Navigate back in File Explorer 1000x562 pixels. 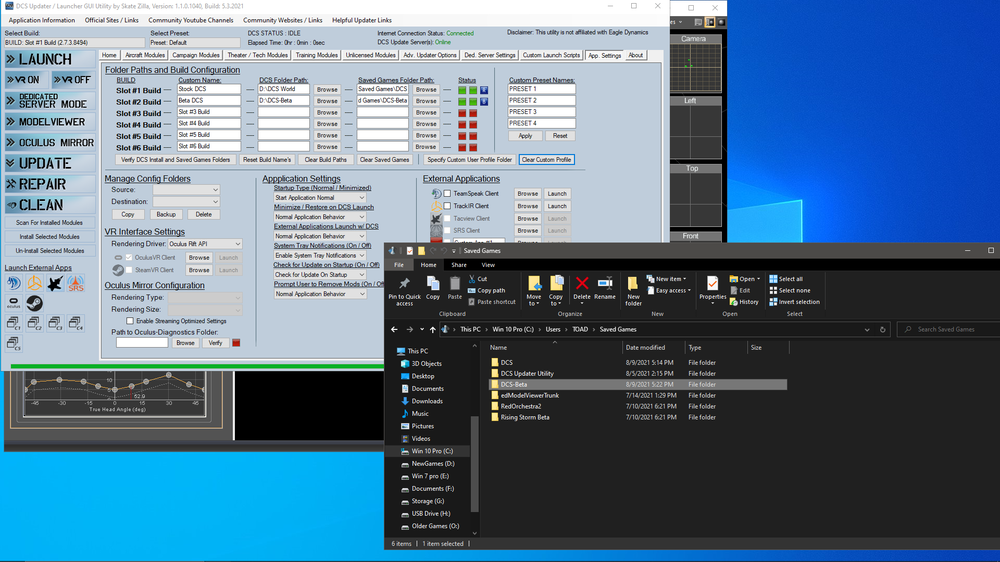(x=394, y=329)
